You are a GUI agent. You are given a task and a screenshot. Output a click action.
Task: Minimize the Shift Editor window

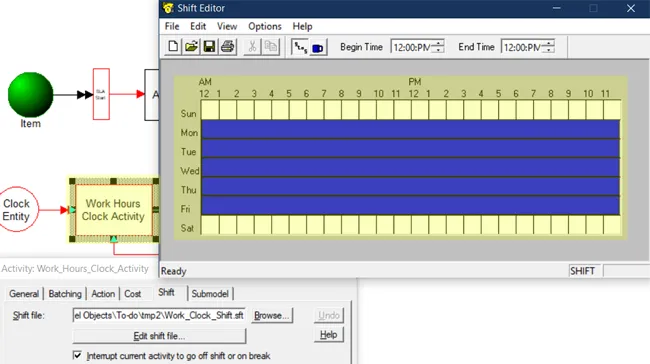(557, 8)
